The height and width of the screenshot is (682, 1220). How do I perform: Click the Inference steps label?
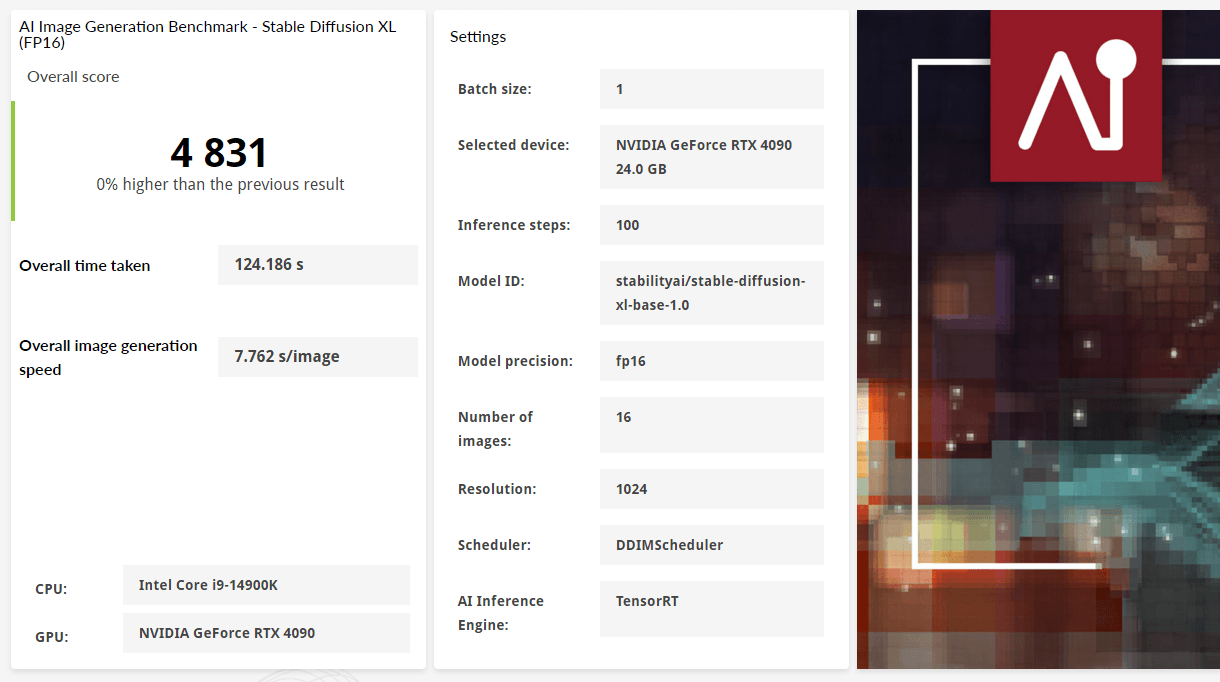(514, 225)
